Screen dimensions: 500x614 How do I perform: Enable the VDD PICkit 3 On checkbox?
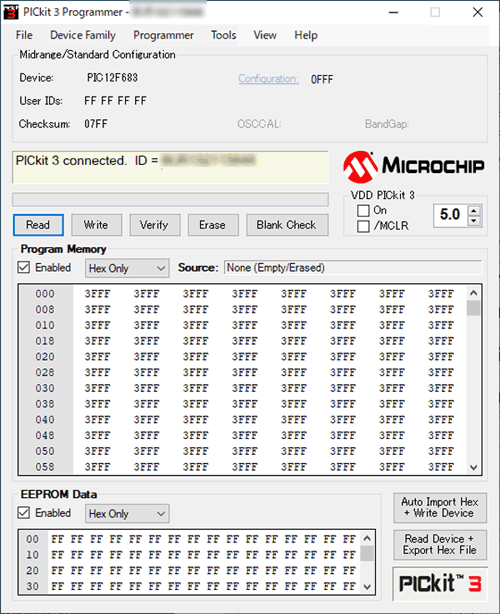(x=363, y=210)
